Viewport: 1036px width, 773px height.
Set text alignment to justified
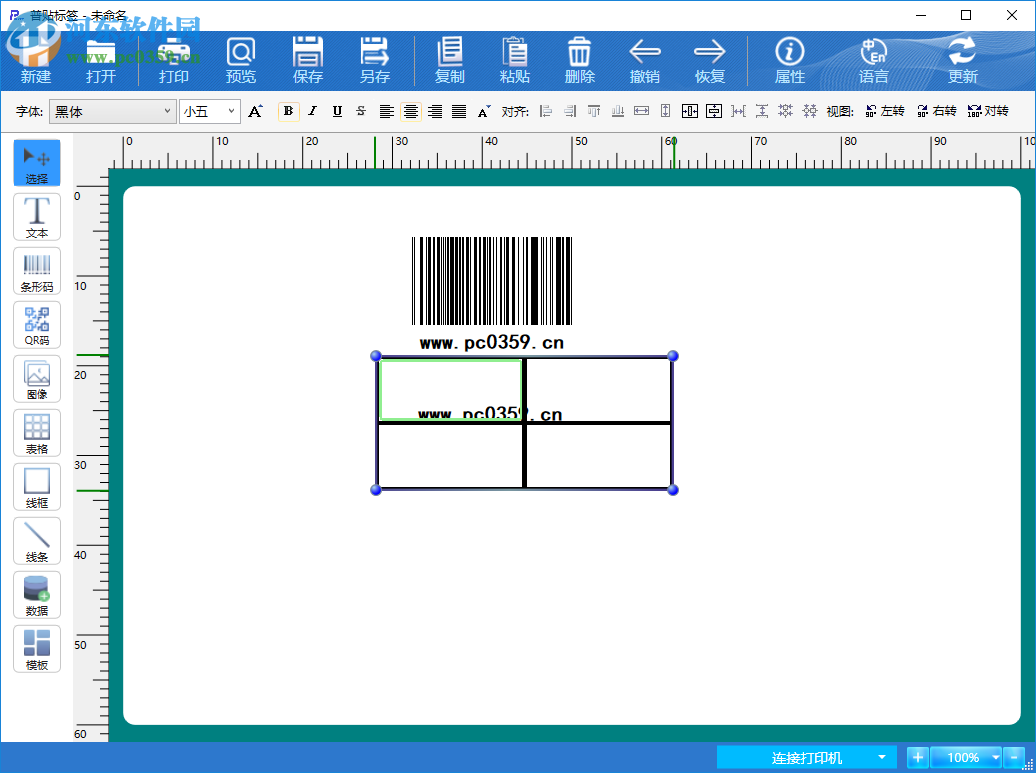(x=459, y=111)
